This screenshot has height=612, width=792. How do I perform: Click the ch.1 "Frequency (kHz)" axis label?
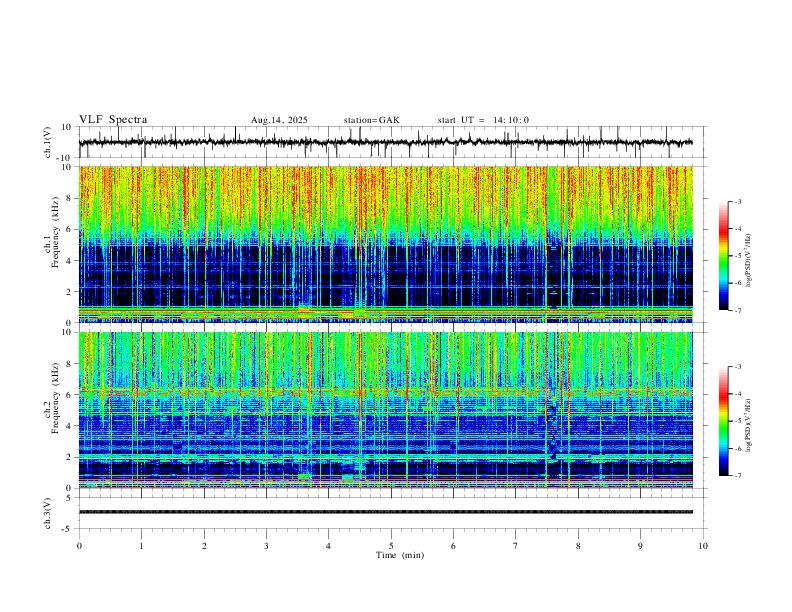click(56, 233)
